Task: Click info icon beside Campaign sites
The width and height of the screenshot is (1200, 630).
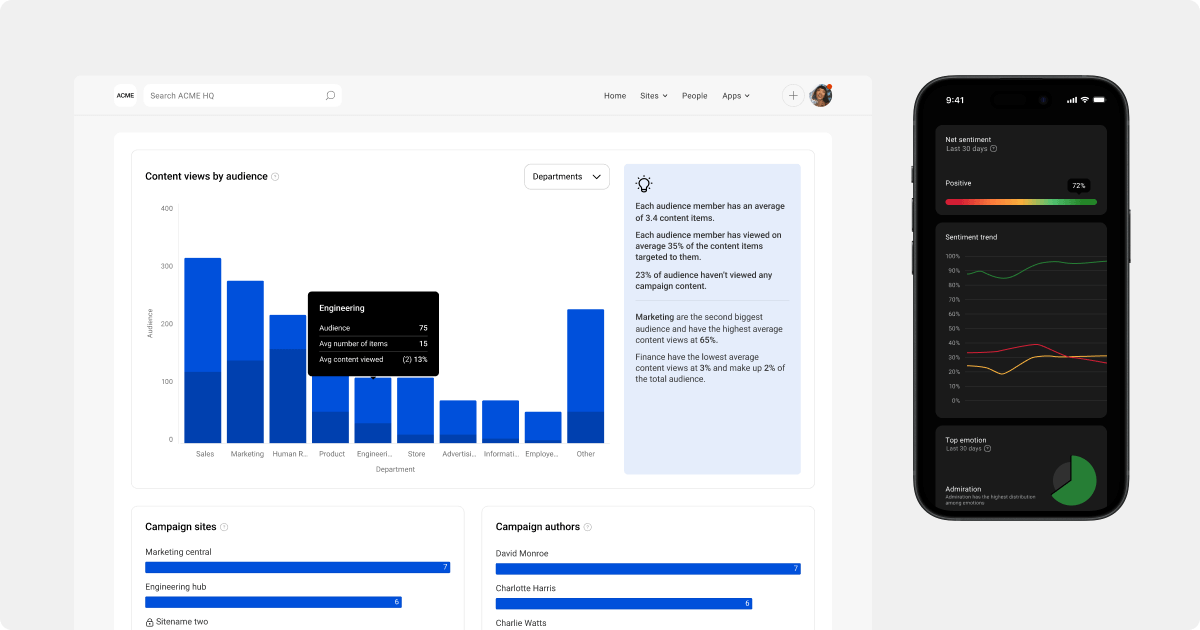Action: [224, 527]
